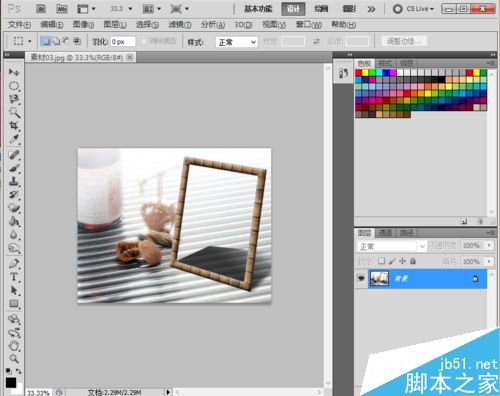Launch Mini Bridge from application bar
500x396 pixels.
[x=62, y=9]
